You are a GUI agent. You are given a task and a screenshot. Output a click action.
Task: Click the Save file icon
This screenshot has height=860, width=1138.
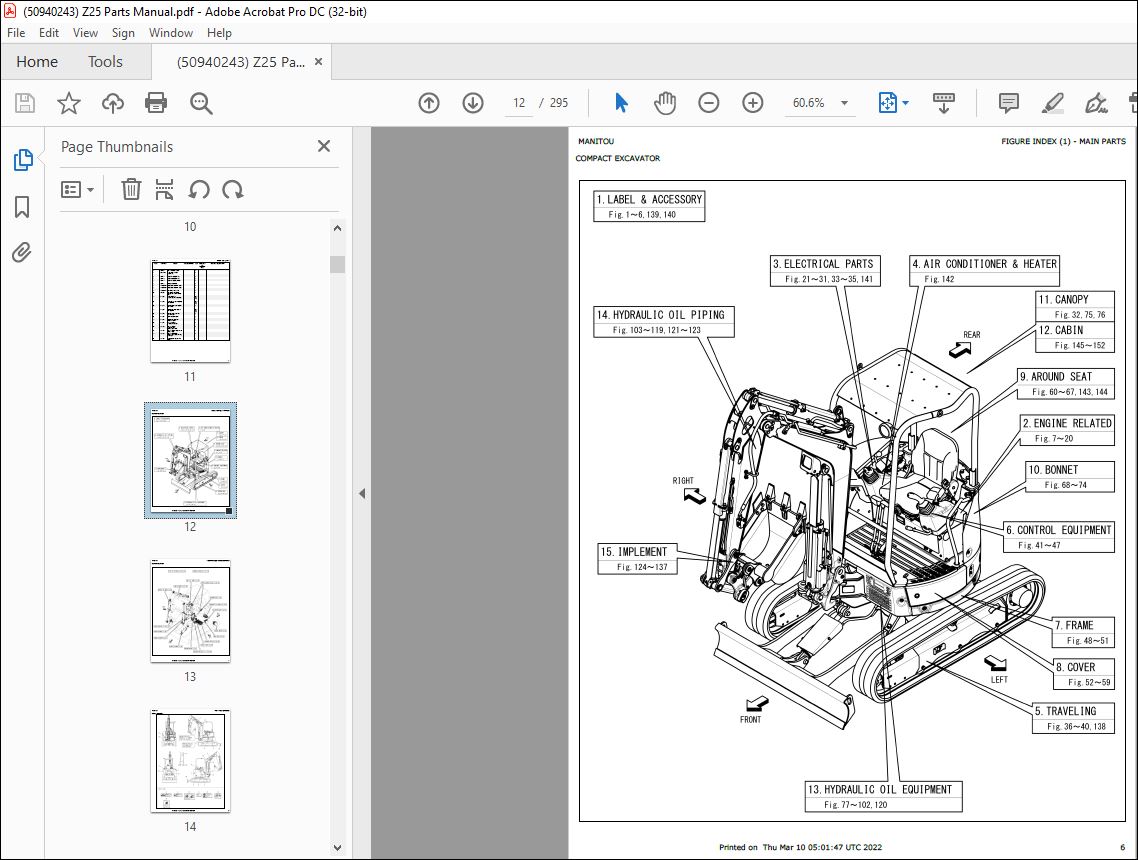pos(25,103)
